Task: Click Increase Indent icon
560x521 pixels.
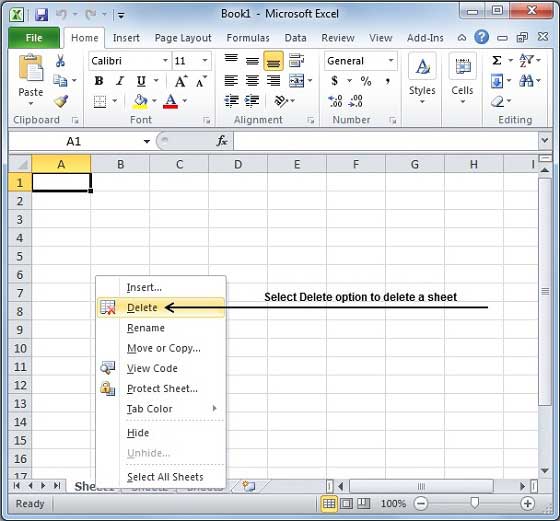Action: [252, 101]
